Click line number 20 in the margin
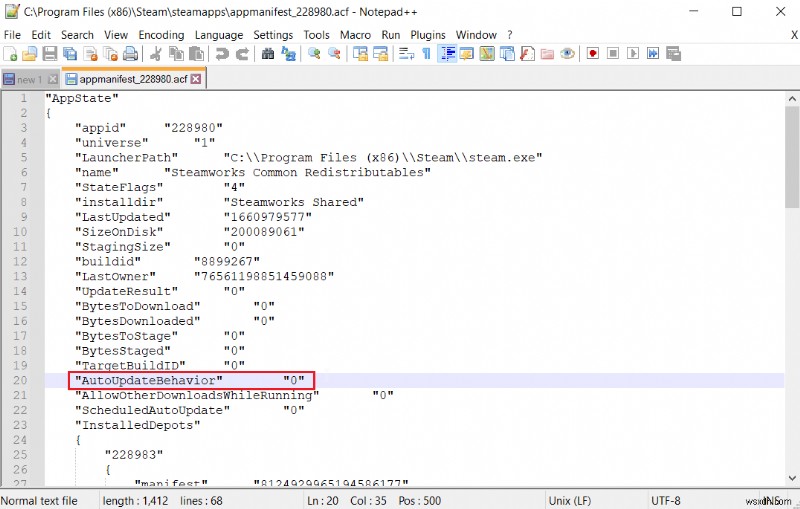Screen dimensions: 800x509 (x=20, y=380)
